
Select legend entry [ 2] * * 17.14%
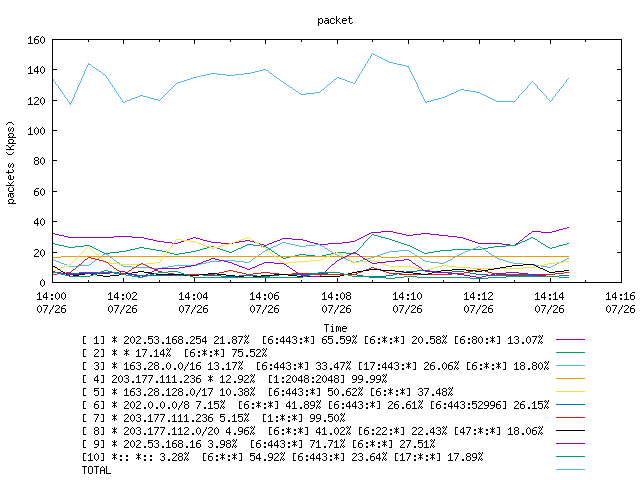[174, 353]
